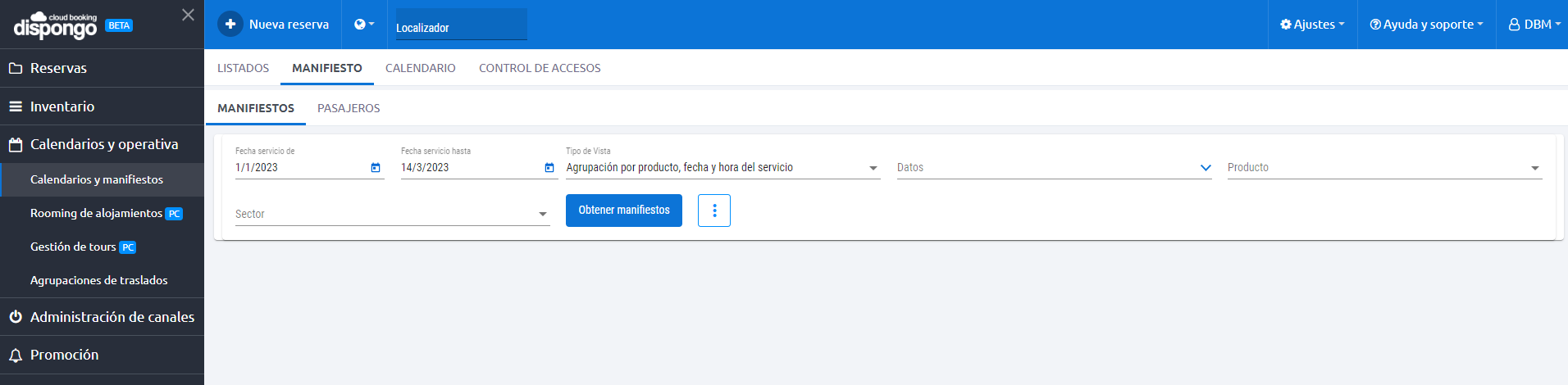Focus the Localizador search field

pos(462,25)
